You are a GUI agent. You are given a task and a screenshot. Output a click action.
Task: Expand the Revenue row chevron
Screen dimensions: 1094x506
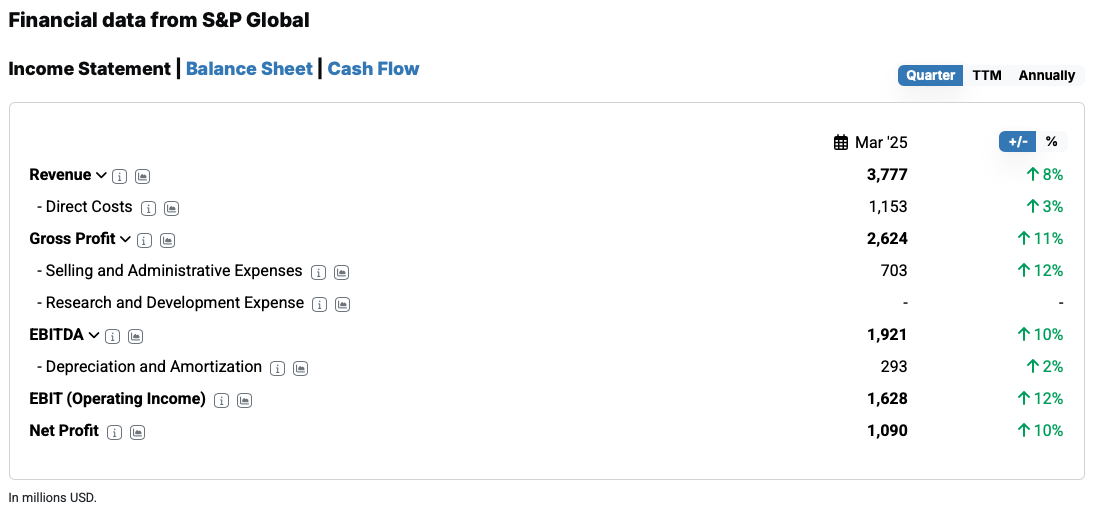[100, 175]
